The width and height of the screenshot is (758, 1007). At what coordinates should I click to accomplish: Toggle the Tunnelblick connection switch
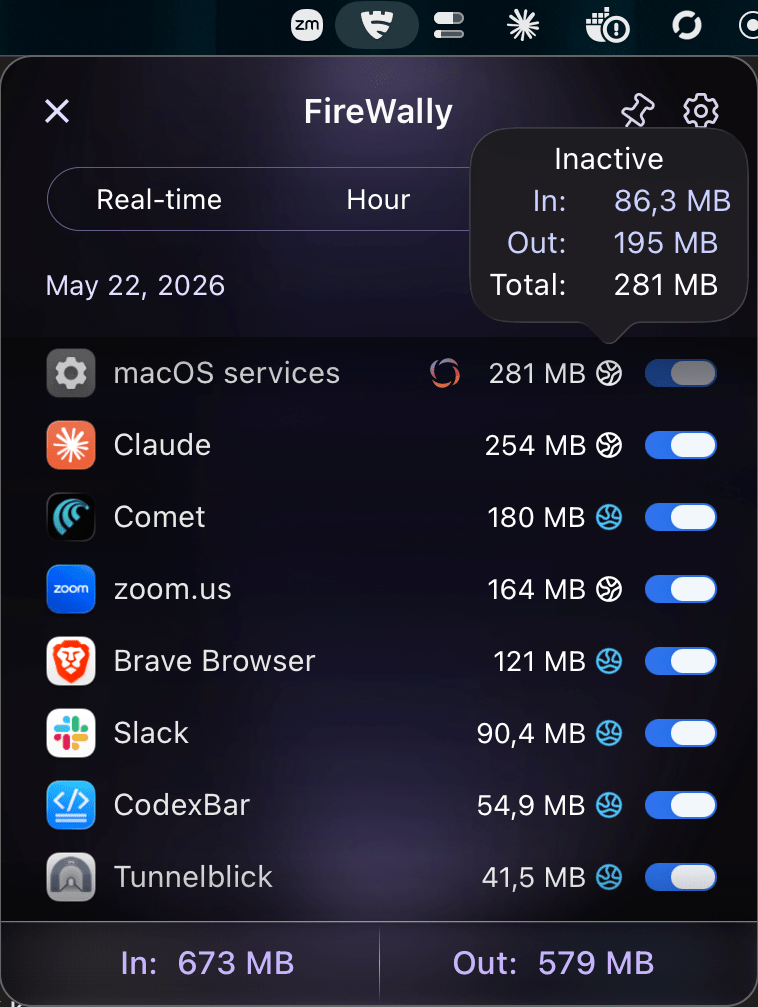pos(681,877)
